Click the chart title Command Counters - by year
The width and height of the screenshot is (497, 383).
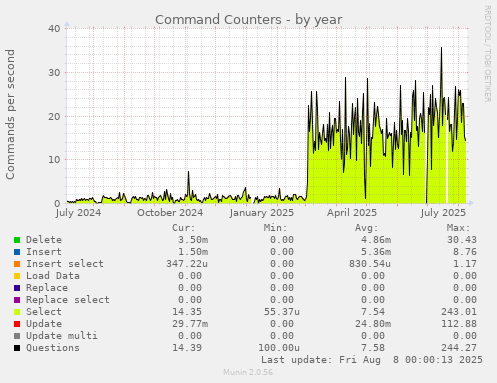[249, 20]
